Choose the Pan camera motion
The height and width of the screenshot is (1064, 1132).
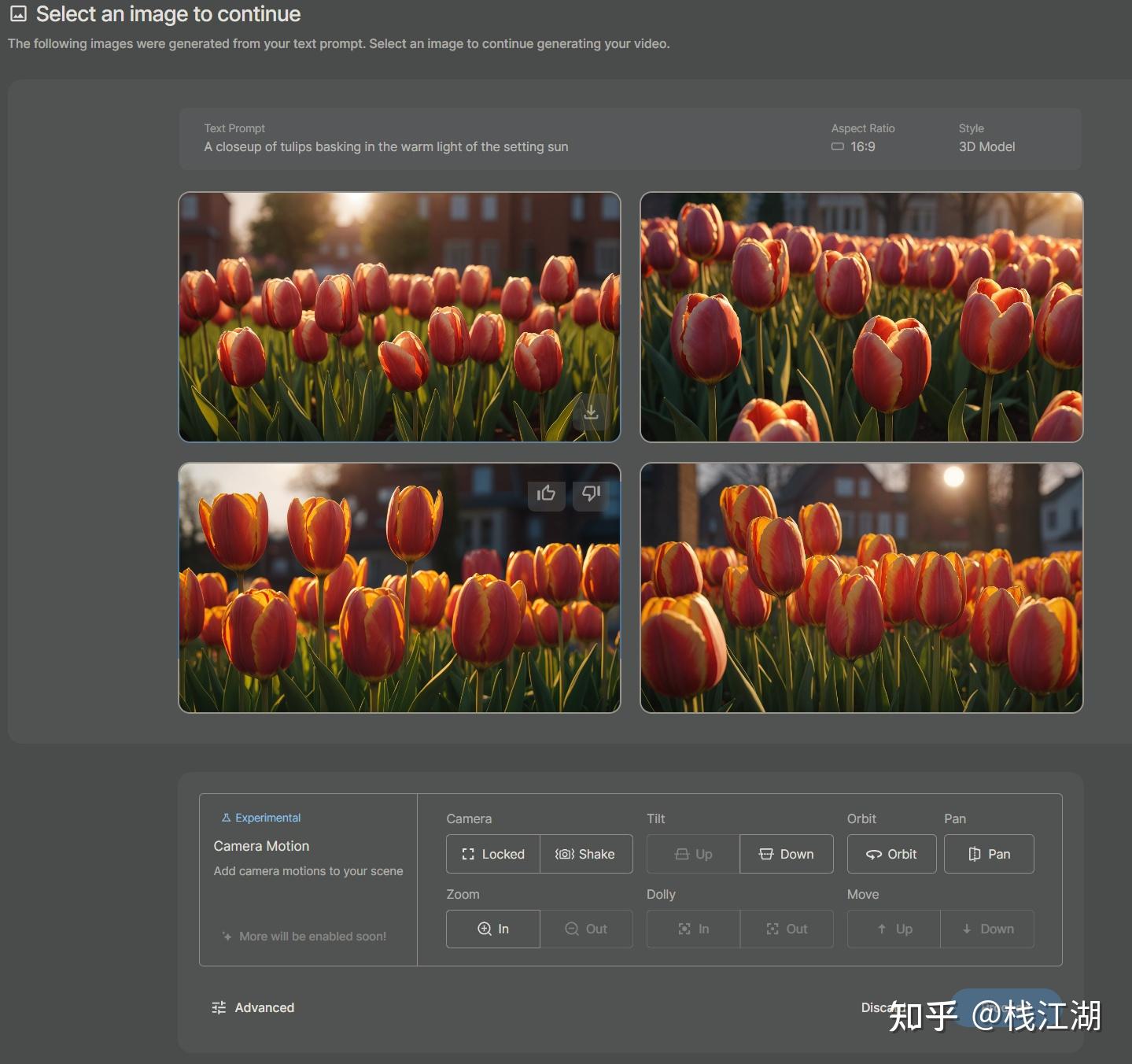[x=989, y=854]
